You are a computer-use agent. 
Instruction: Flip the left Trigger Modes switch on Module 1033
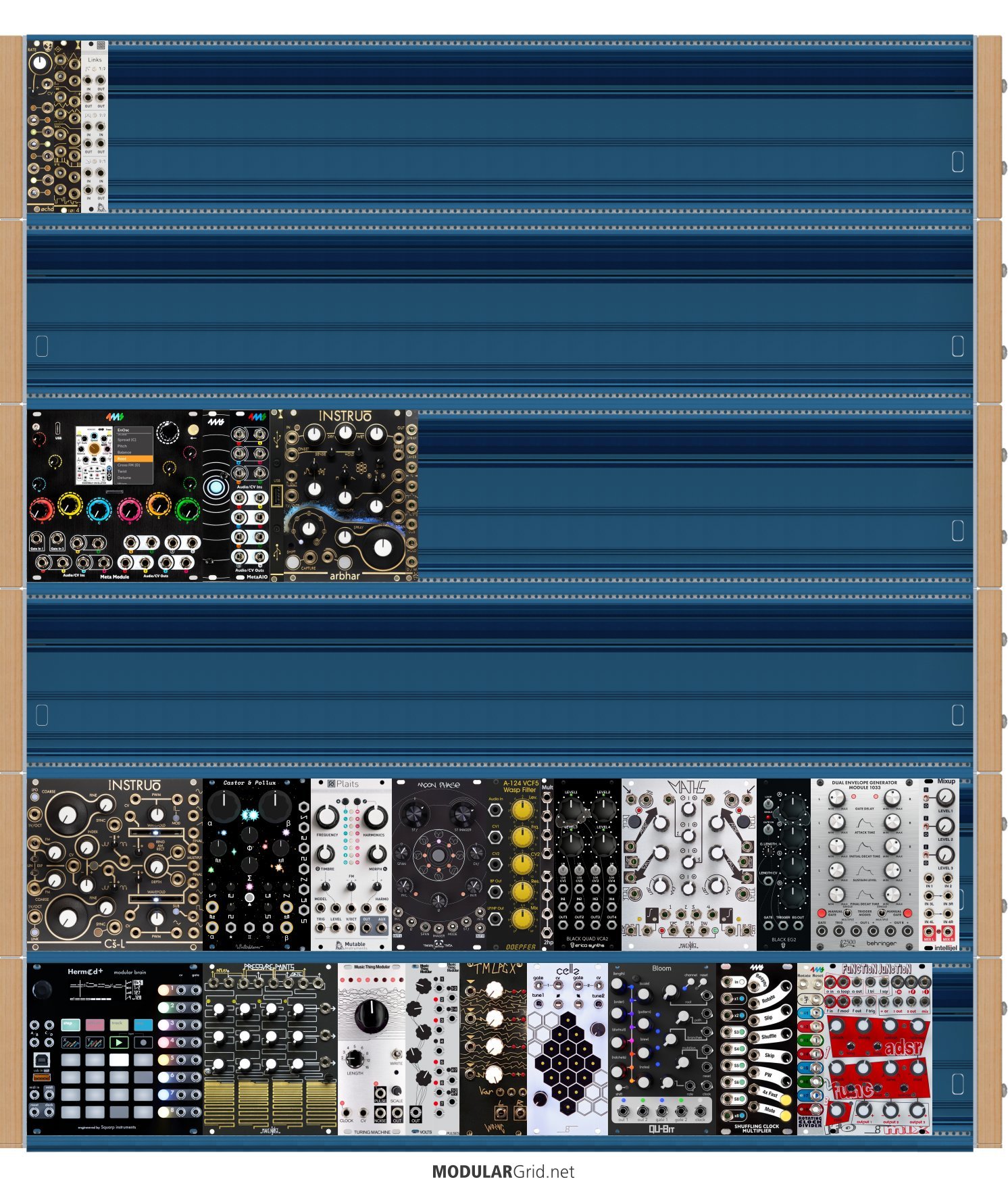tap(847, 913)
